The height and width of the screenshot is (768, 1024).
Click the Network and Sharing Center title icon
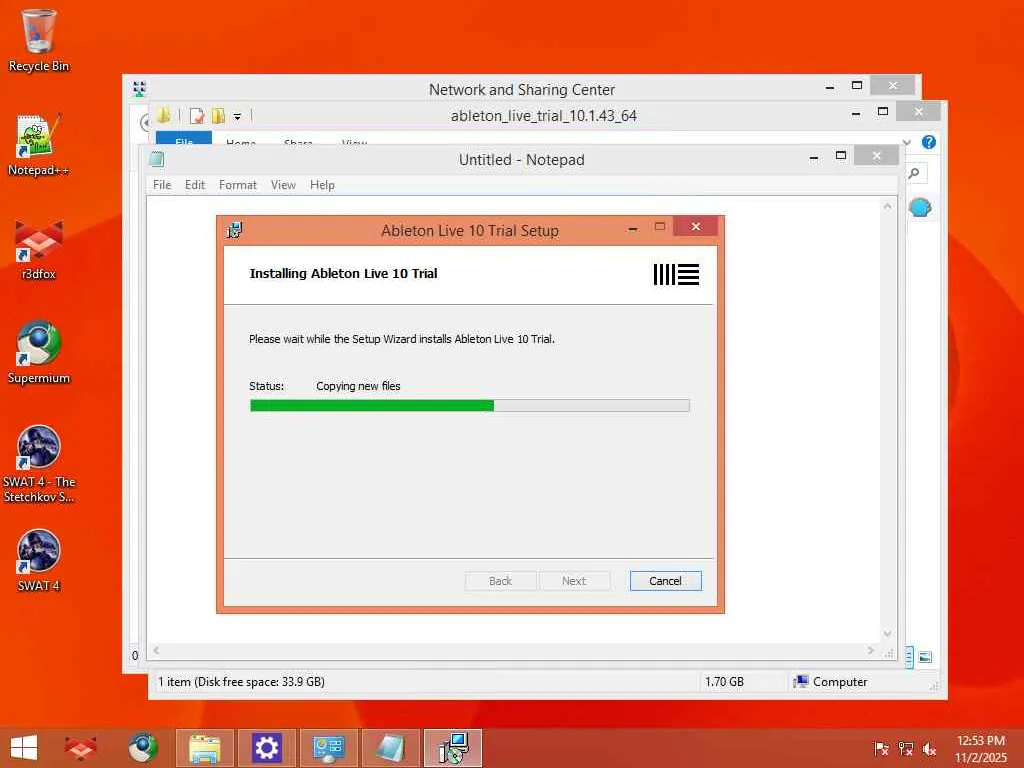coord(139,89)
